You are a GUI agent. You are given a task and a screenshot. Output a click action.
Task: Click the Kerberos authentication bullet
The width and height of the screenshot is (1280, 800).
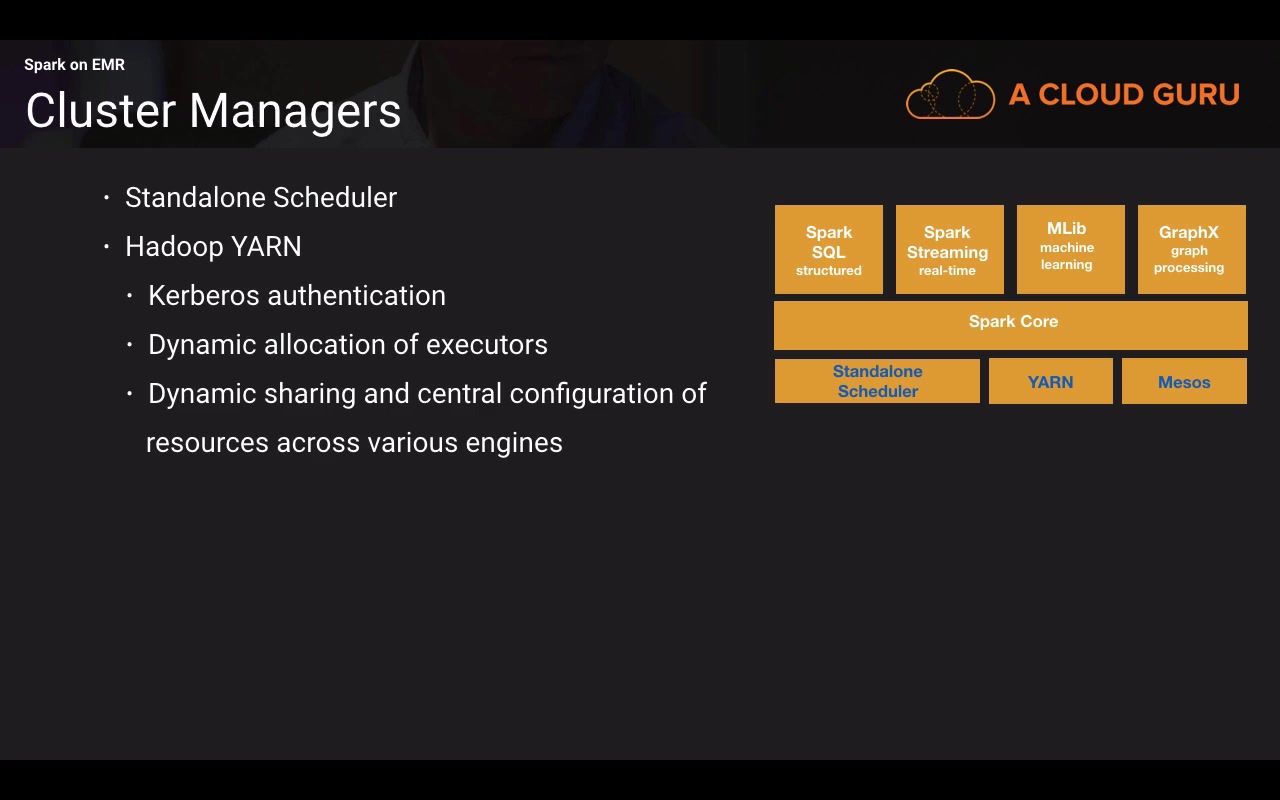click(x=297, y=296)
